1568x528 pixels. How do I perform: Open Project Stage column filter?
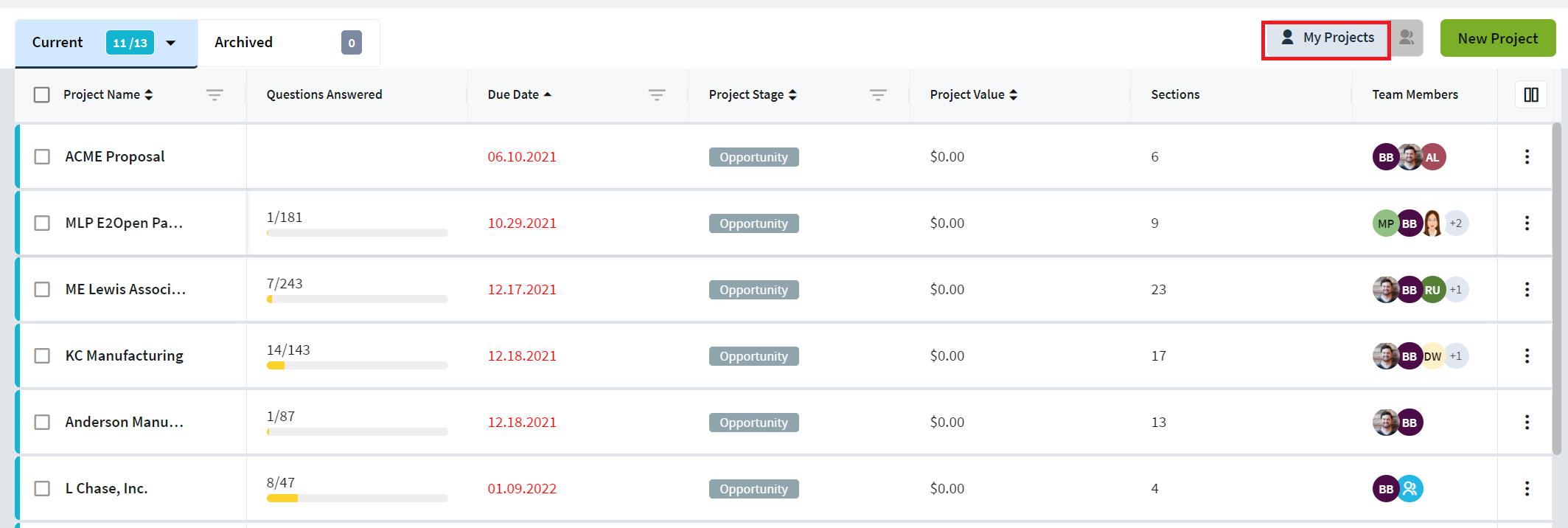click(x=878, y=94)
